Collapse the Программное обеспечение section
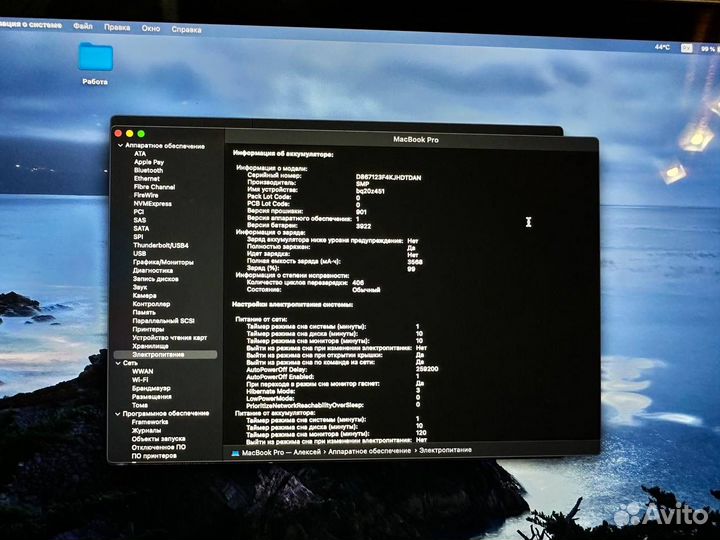 pos(118,414)
